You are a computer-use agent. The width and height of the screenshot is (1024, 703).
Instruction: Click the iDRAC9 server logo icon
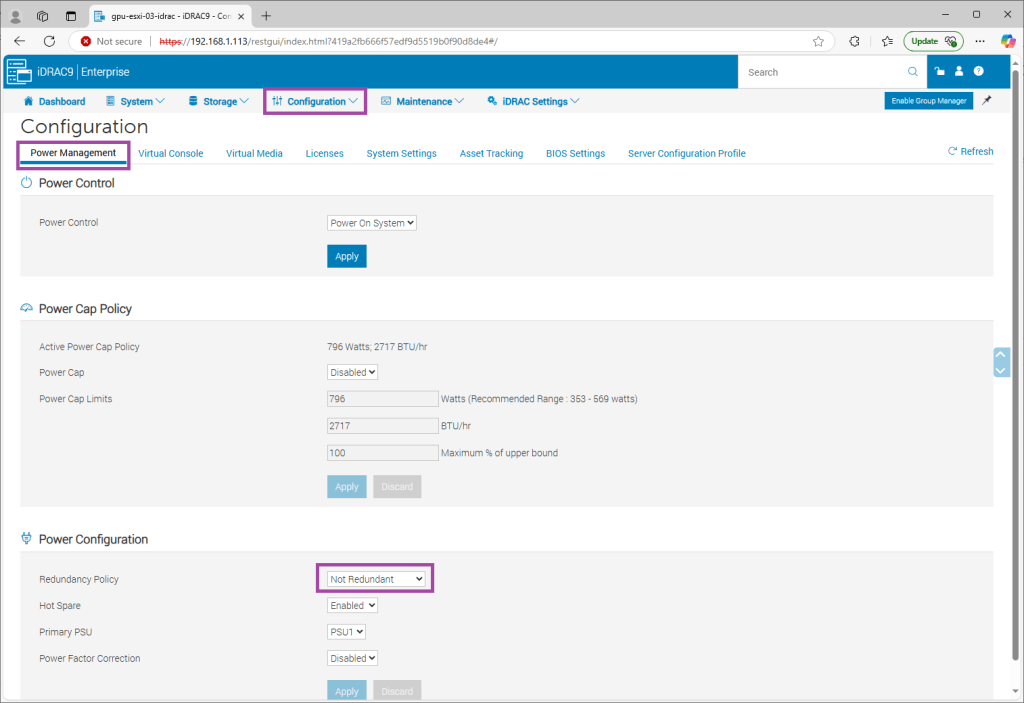[19, 72]
